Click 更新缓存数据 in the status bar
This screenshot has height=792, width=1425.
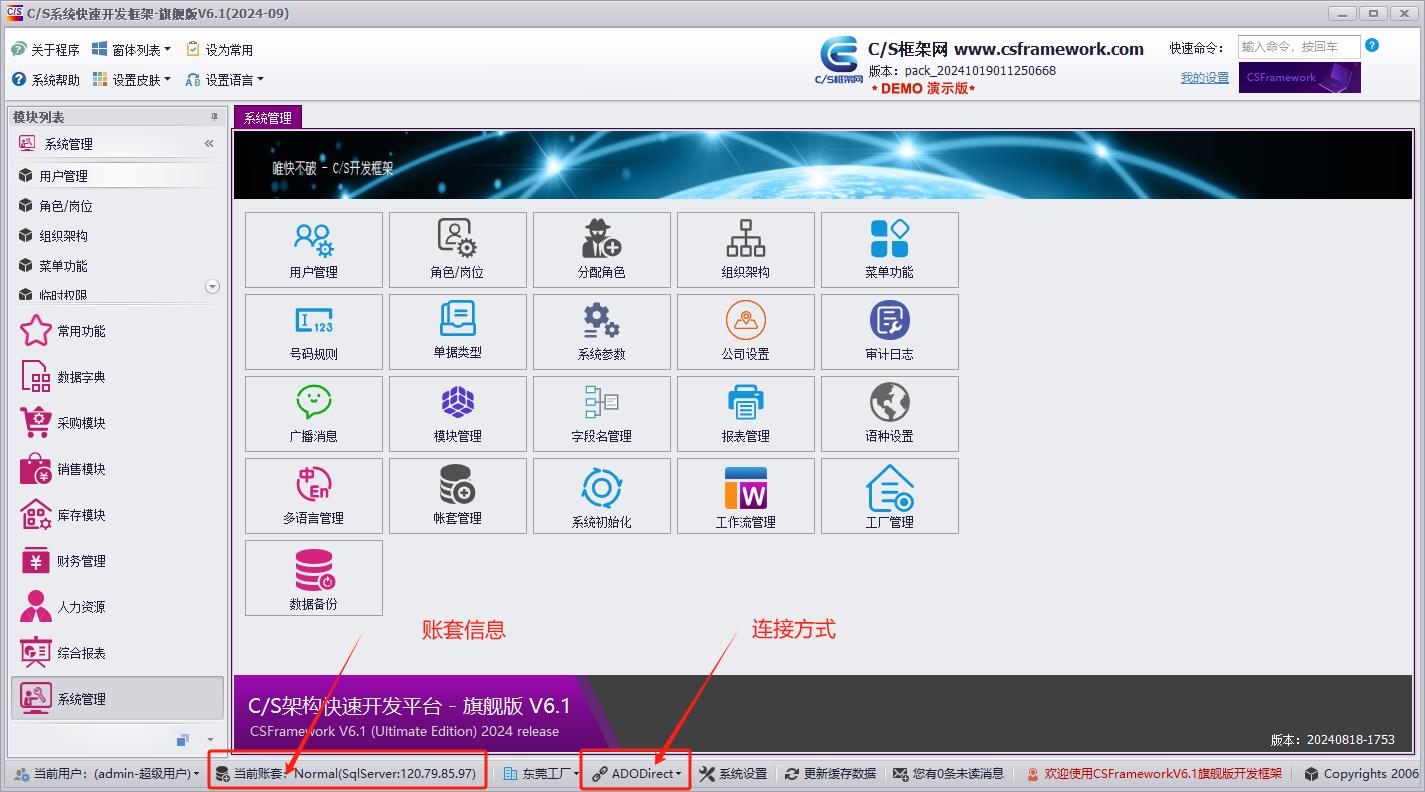tap(830, 774)
